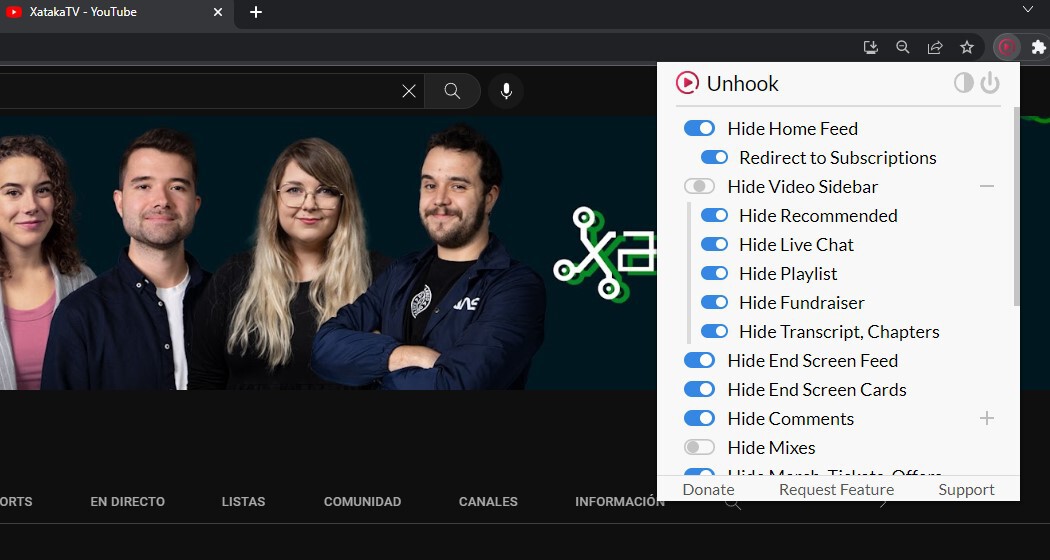Click the install app icon in address bar

[871, 47]
